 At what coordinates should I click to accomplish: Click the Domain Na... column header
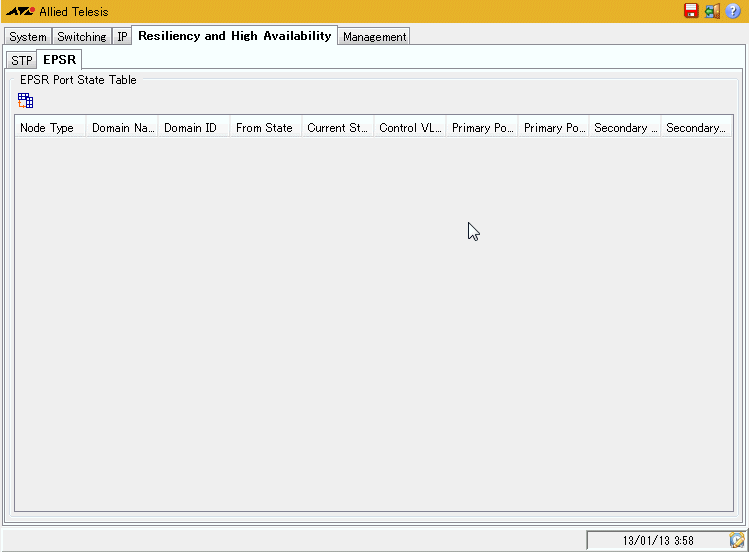122,128
